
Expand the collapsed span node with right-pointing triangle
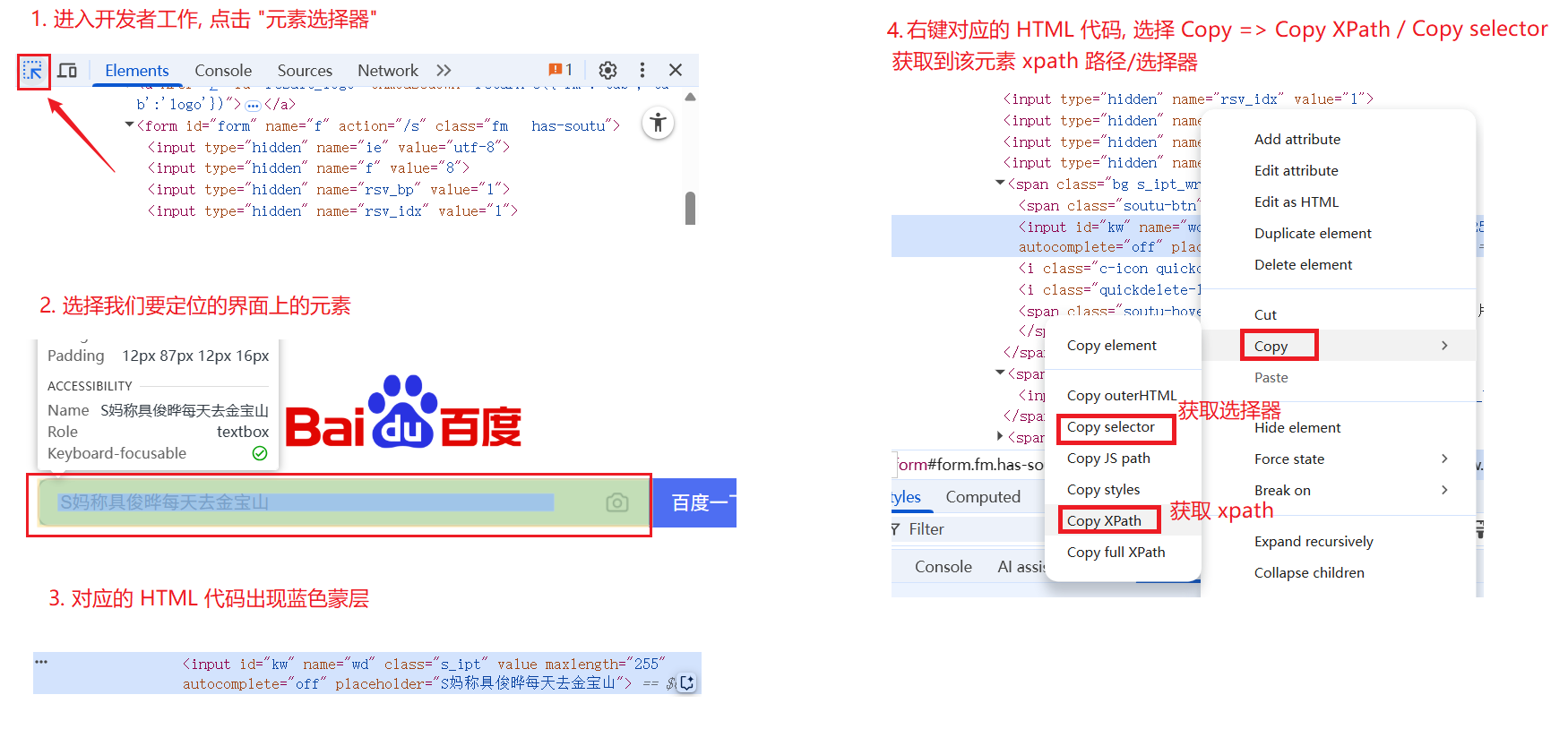point(1000,436)
